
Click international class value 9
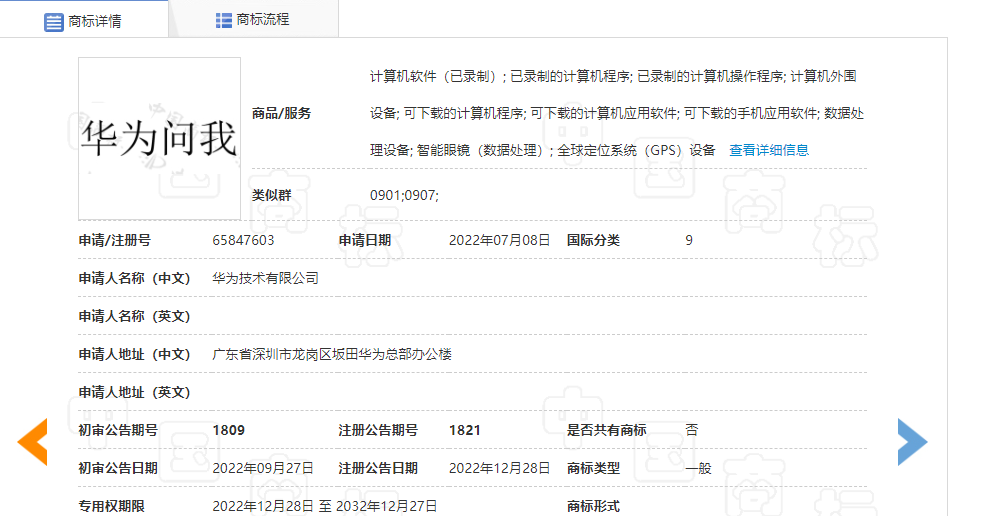[x=689, y=240]
